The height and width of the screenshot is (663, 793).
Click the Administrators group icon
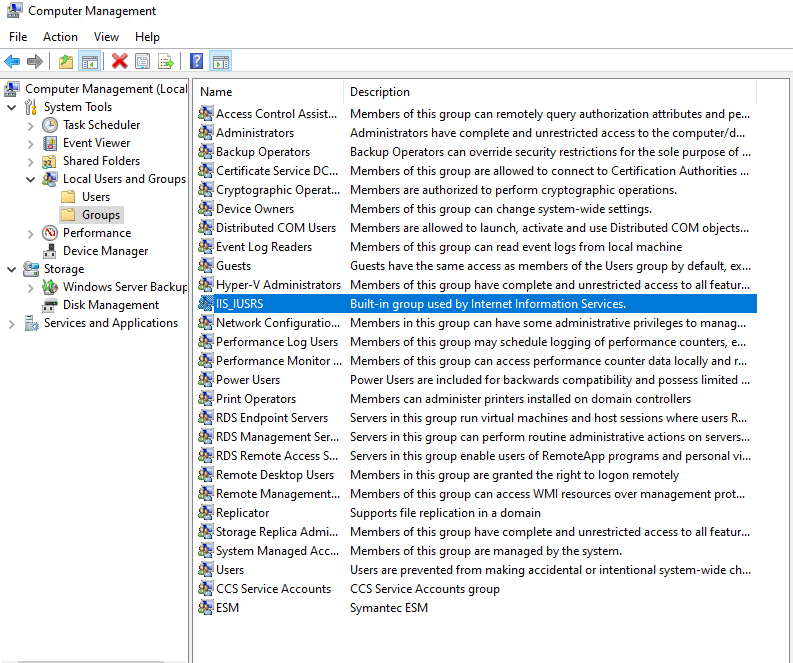pyautogui.click(x=206, y=133)
